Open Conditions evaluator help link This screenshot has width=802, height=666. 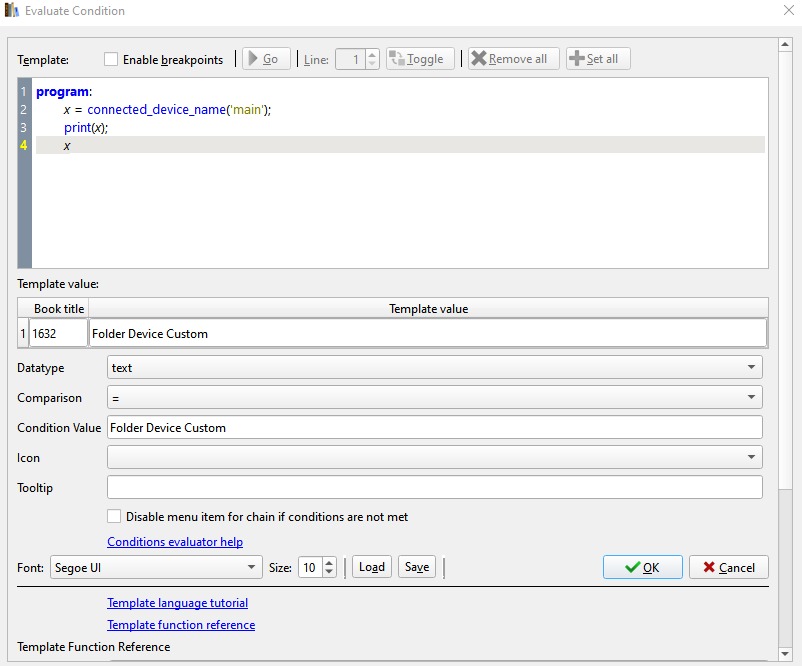coord(175,542)
